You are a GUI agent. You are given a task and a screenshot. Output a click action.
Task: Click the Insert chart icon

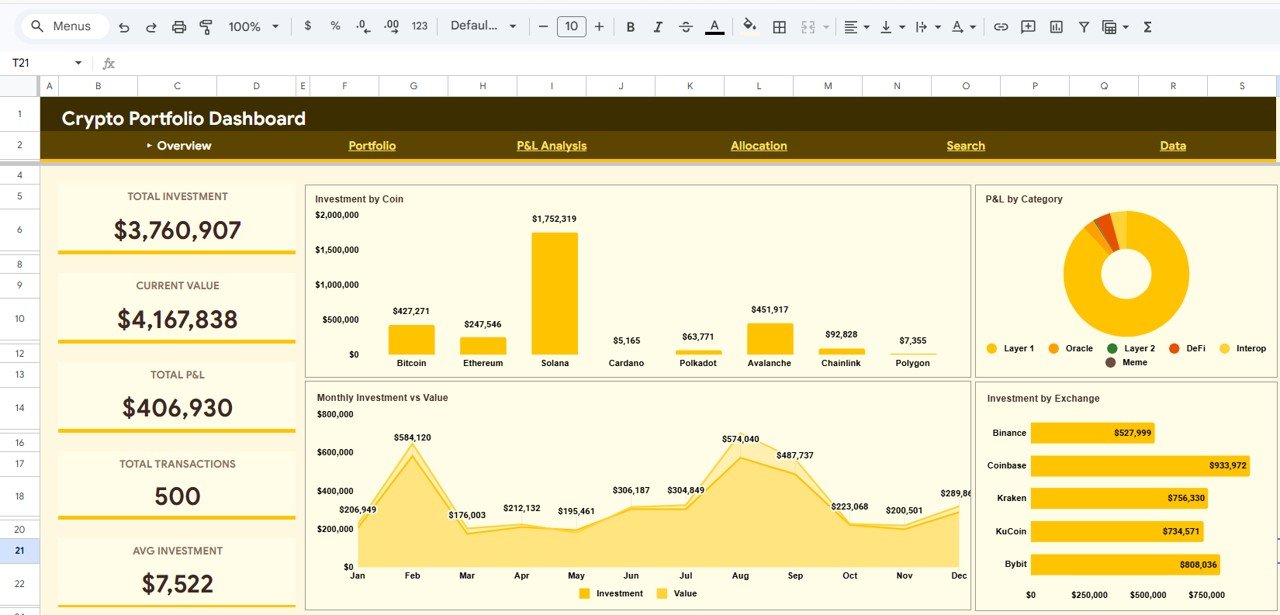[x=1056, y=27]
